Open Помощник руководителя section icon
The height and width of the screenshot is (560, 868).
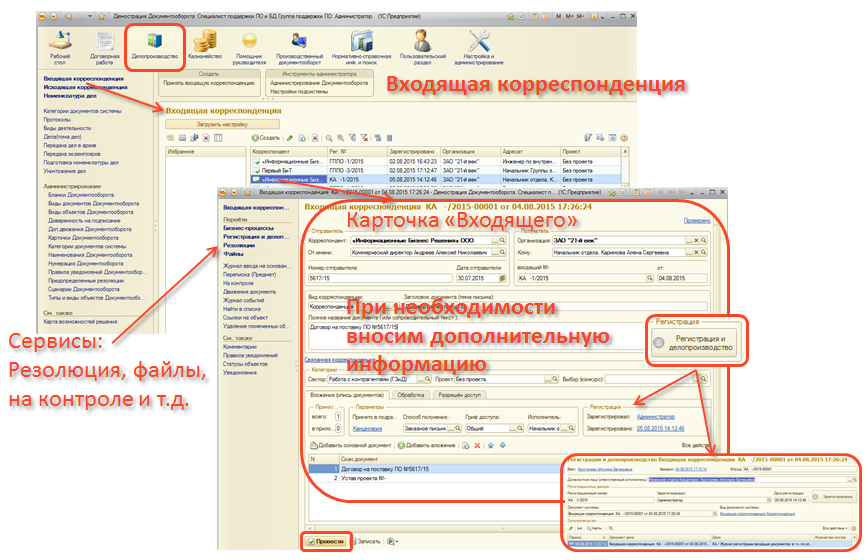pos(251,47)
